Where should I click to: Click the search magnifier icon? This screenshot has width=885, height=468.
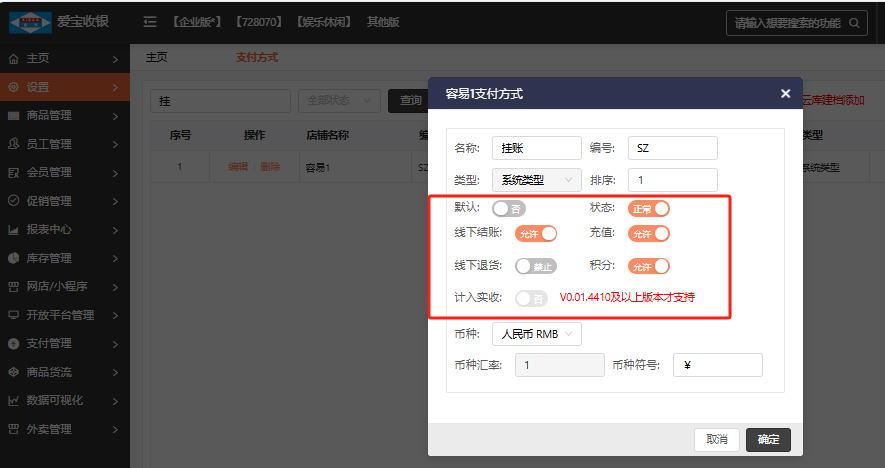(x=854, y=23)
